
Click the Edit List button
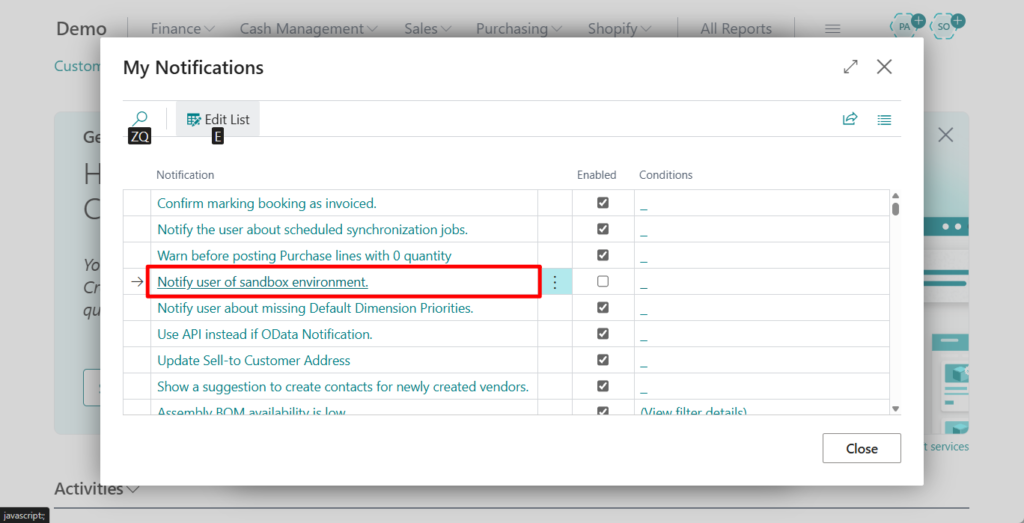click(x=218, y=119)
